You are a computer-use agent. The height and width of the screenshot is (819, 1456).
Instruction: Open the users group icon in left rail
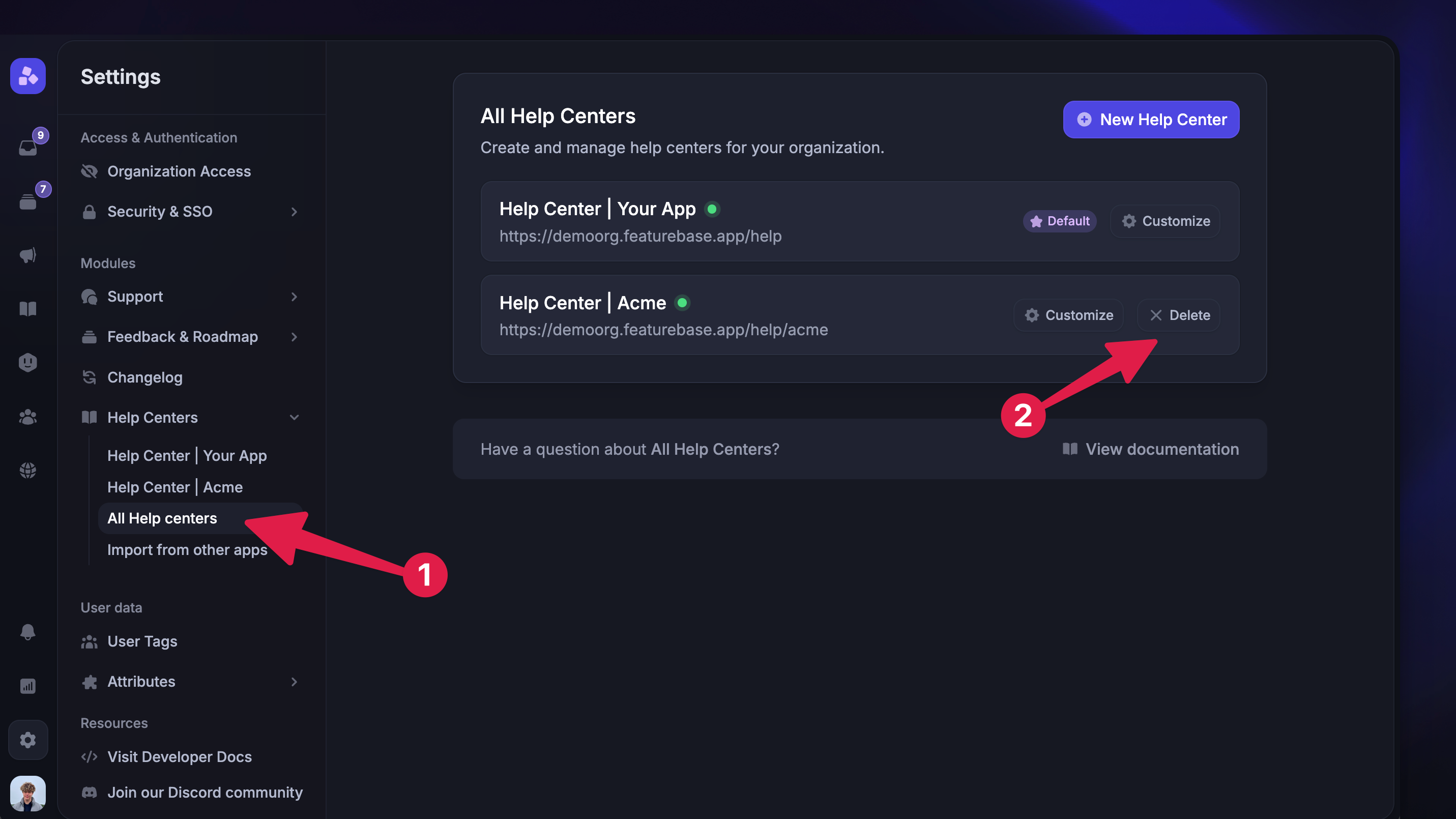27,417
